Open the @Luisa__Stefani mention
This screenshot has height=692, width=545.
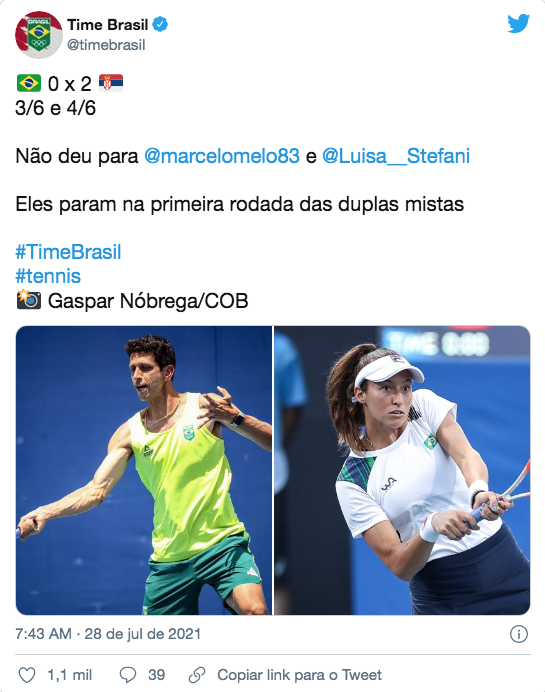396,156
